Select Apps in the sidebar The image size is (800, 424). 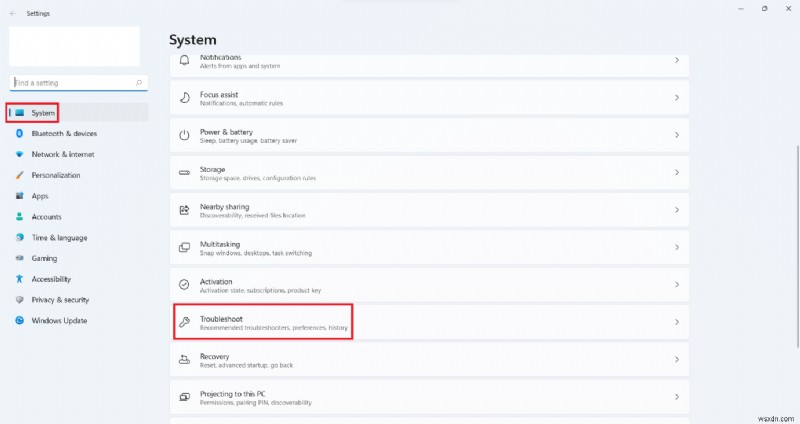point(79,196)
